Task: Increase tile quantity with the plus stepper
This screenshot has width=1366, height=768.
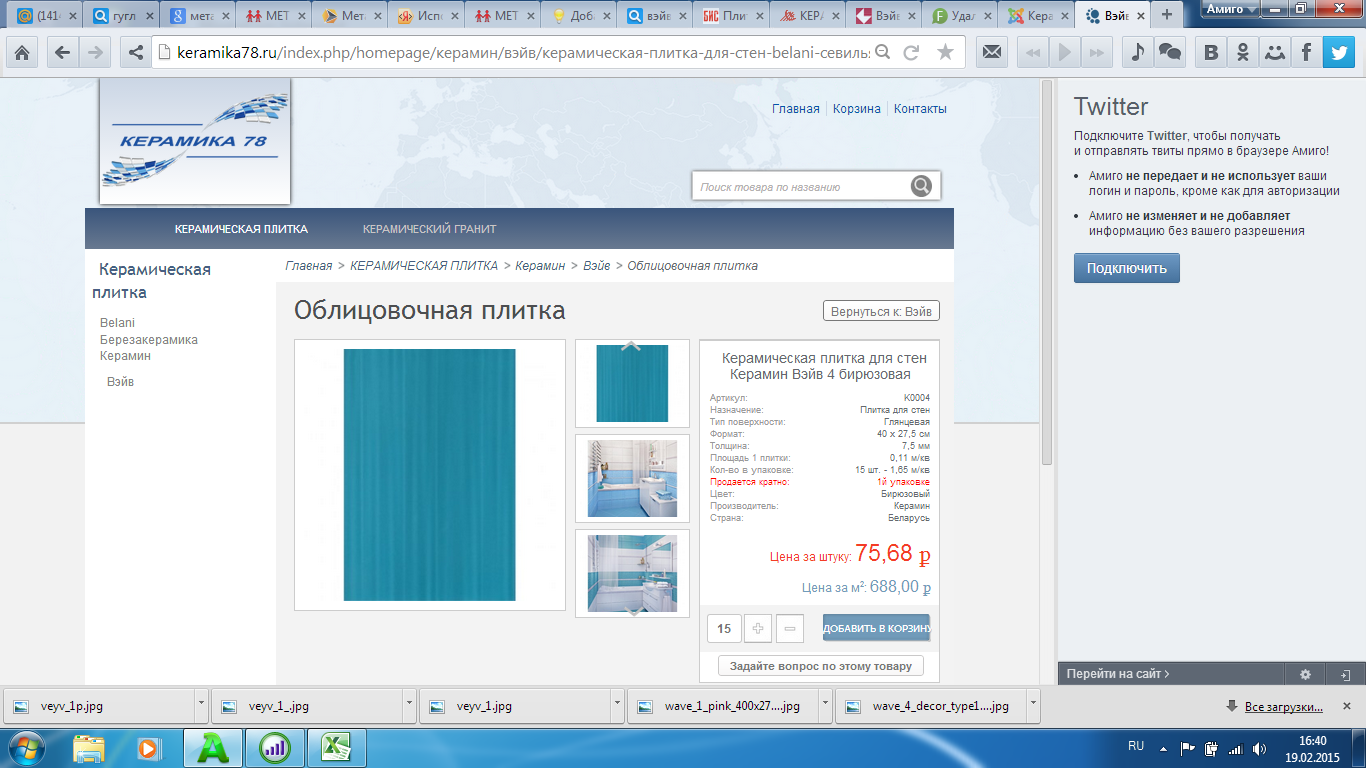Action: click(757, 628)
